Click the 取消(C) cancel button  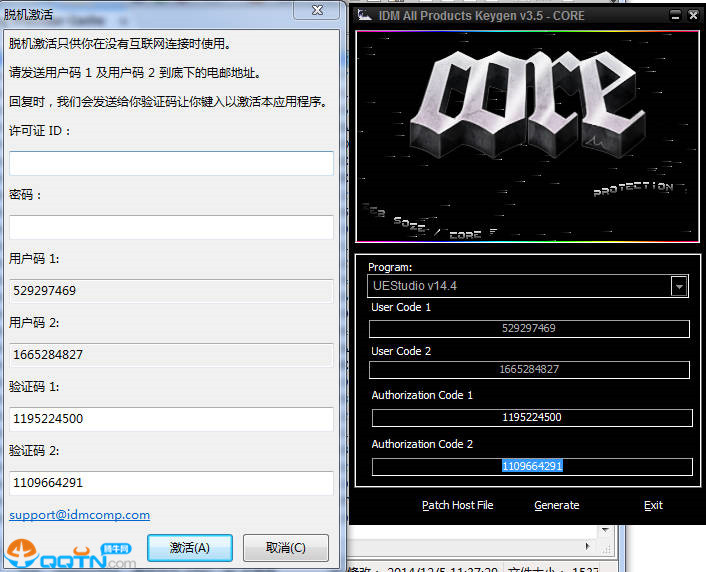coord(284,548)
